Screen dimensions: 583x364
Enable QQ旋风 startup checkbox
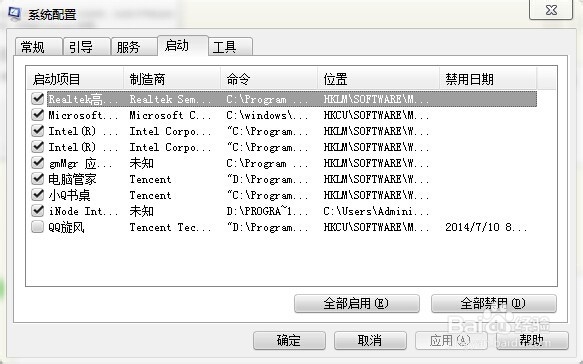click(x=38, y=226)
